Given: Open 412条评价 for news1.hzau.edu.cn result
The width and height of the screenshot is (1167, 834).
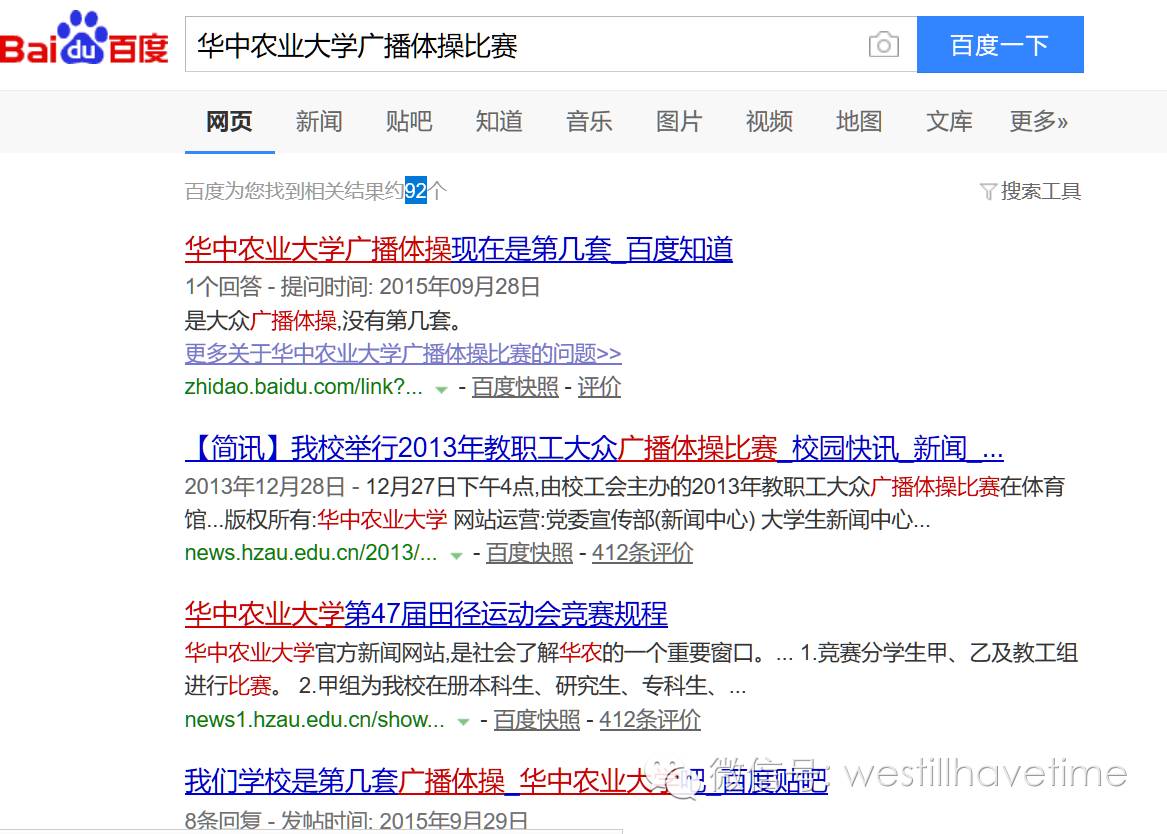Looking at the screenshot, I should click(x=650, y=719).
